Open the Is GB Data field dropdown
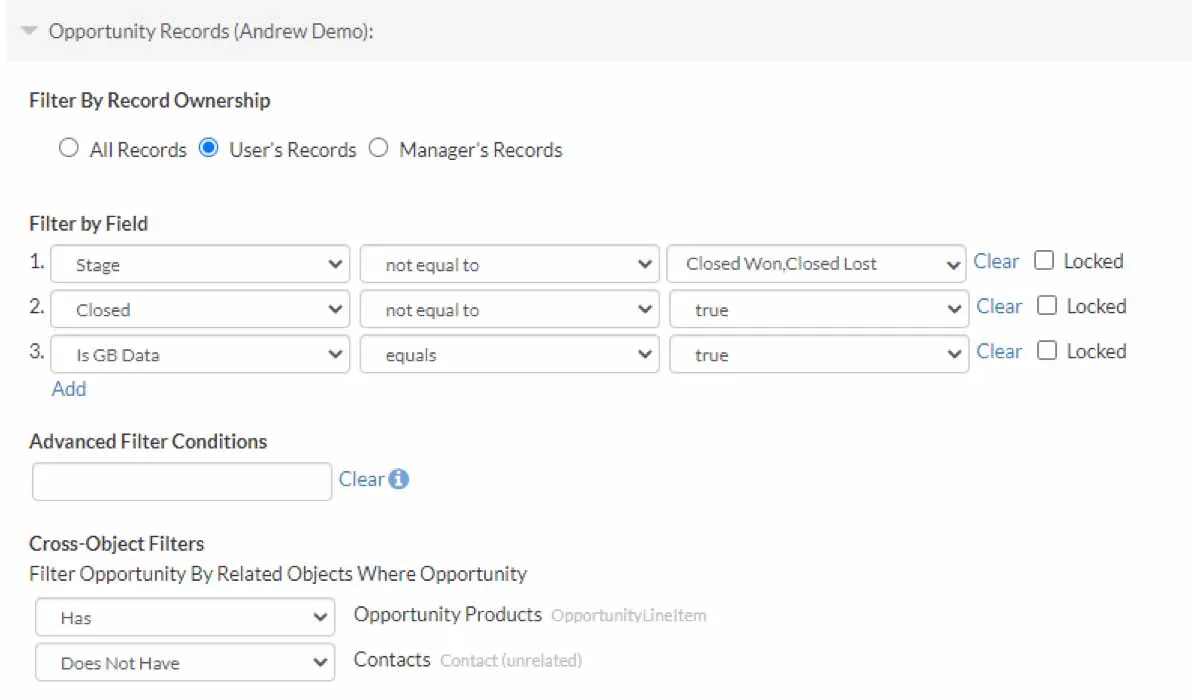 pyautogui.click(x=200, y=353)
